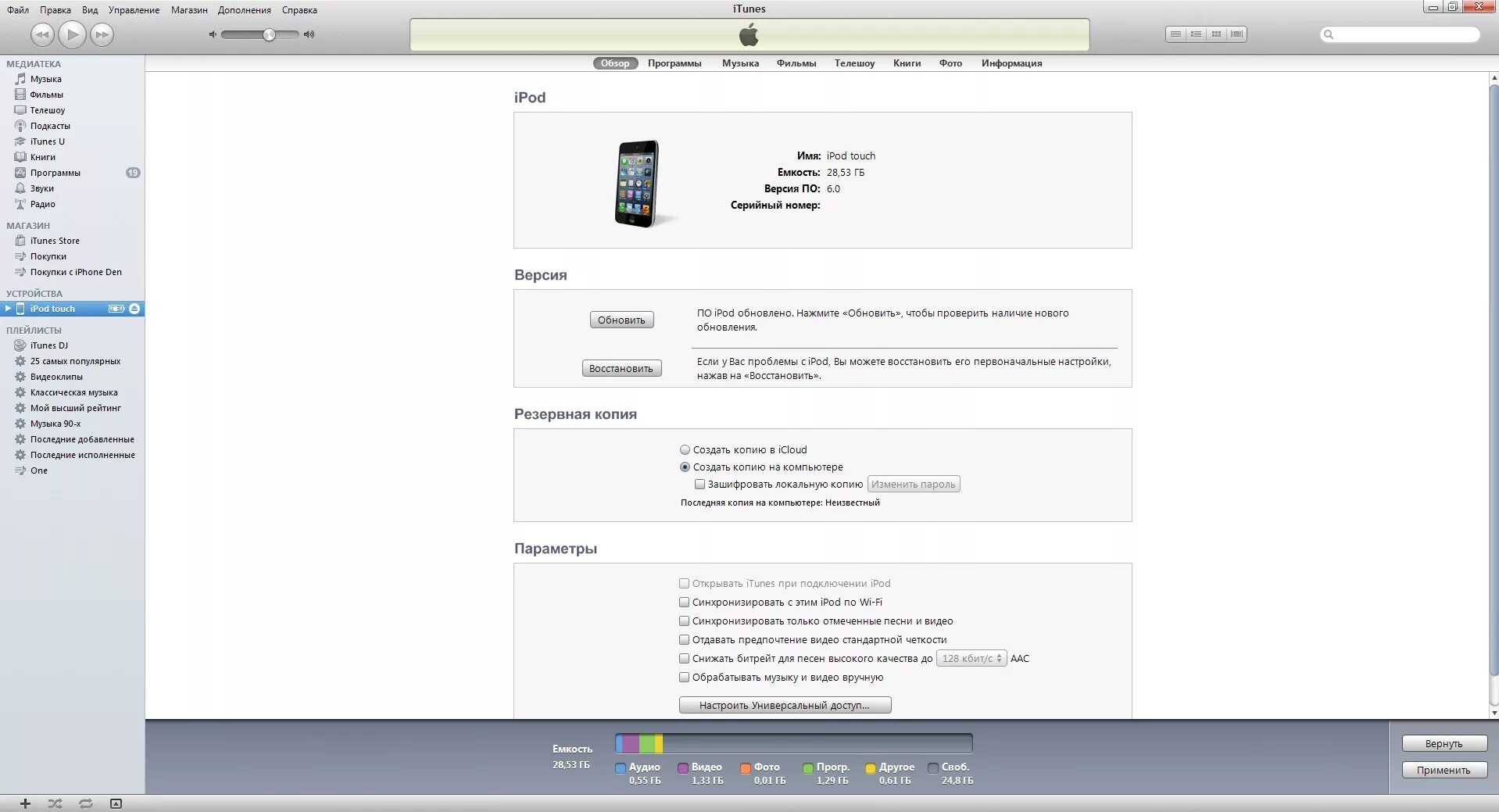
Task: Open Покупки с iPhone Den playlist
Action: tap(72, 272)
